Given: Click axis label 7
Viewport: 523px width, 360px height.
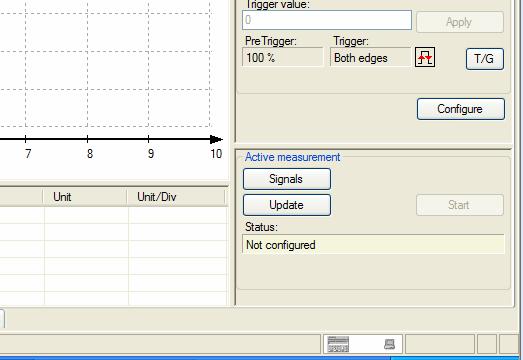Looking at the screenshot, I should click(28, 154).
